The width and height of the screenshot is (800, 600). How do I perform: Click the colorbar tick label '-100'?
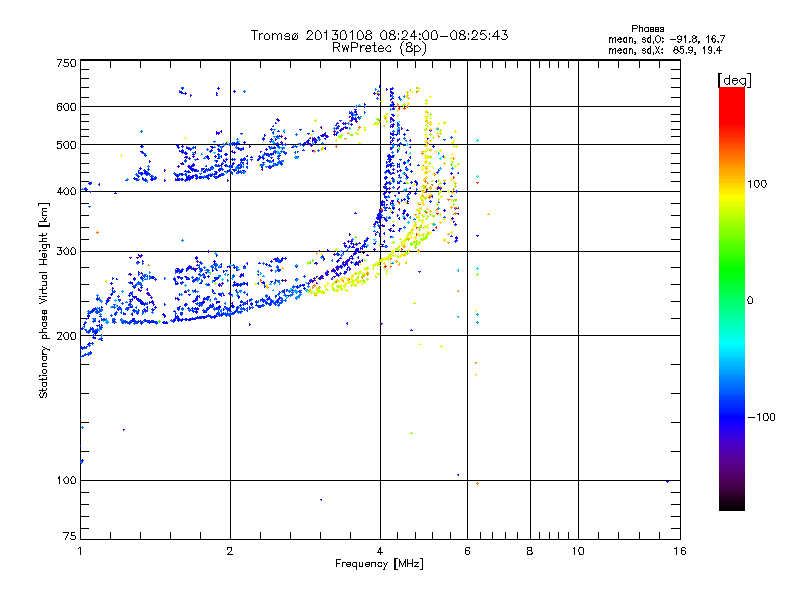pos(761,417)
